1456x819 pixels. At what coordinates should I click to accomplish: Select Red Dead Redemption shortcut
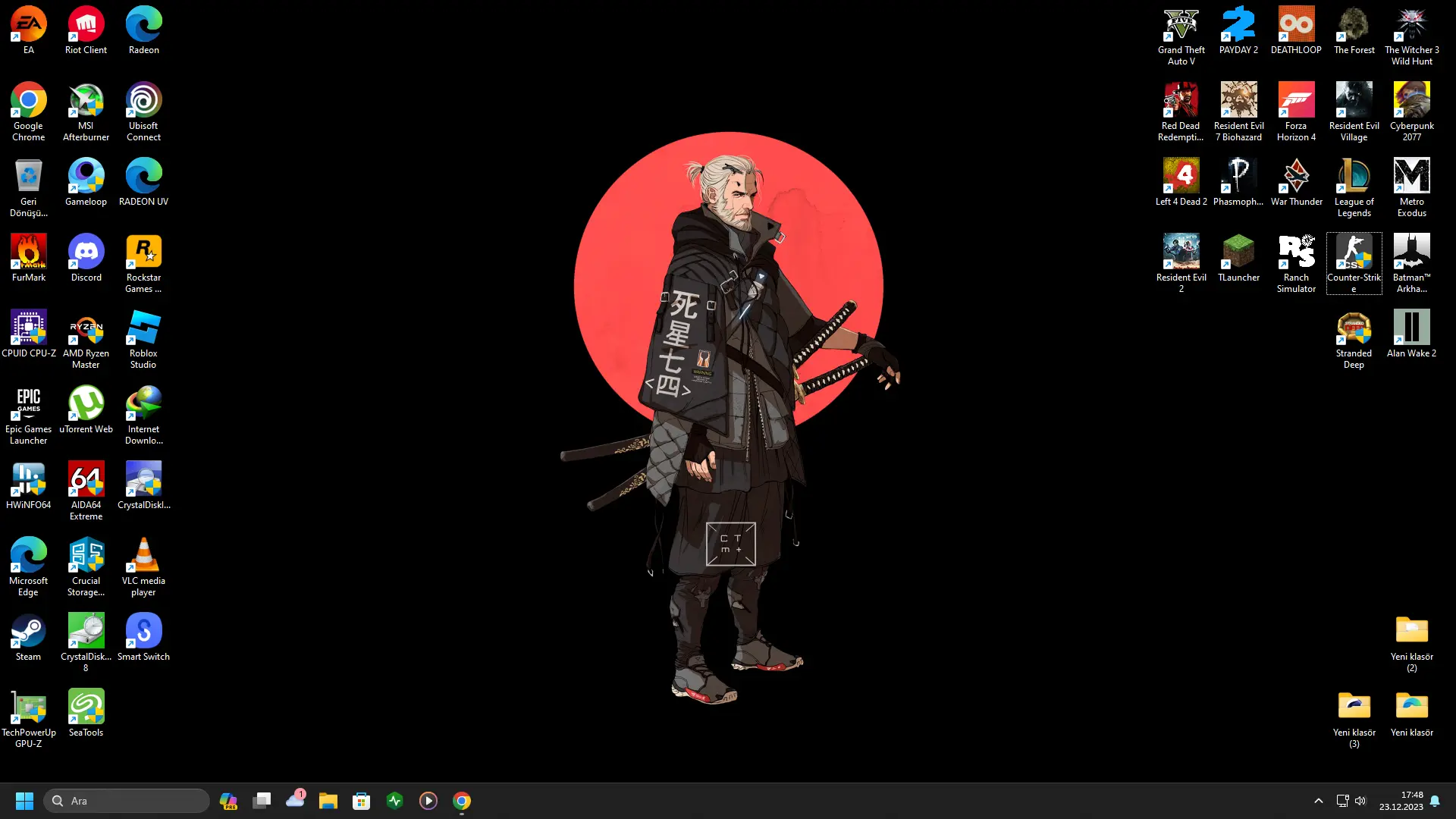pos(1181,111)
